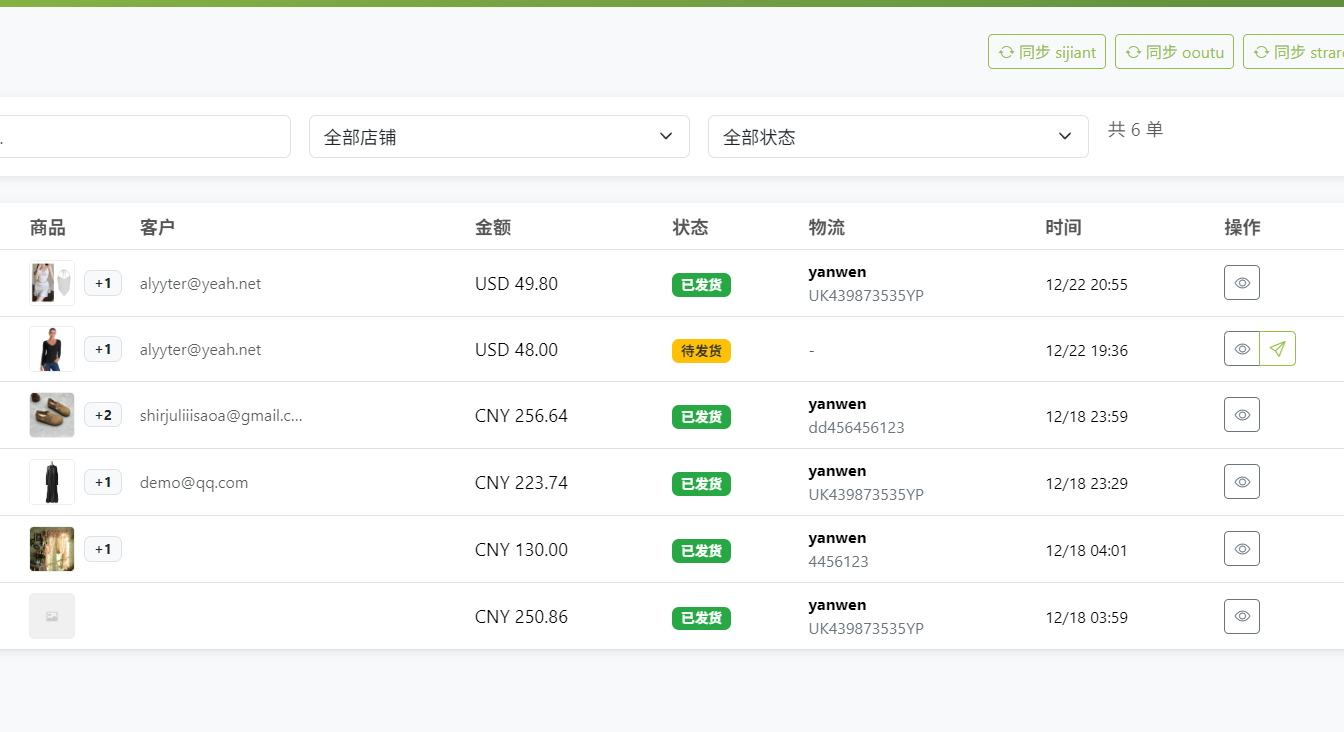Open eye icon on the shirjuliiisaoa order row
Screen dimensions: 1344x732
click(1241, 414)
